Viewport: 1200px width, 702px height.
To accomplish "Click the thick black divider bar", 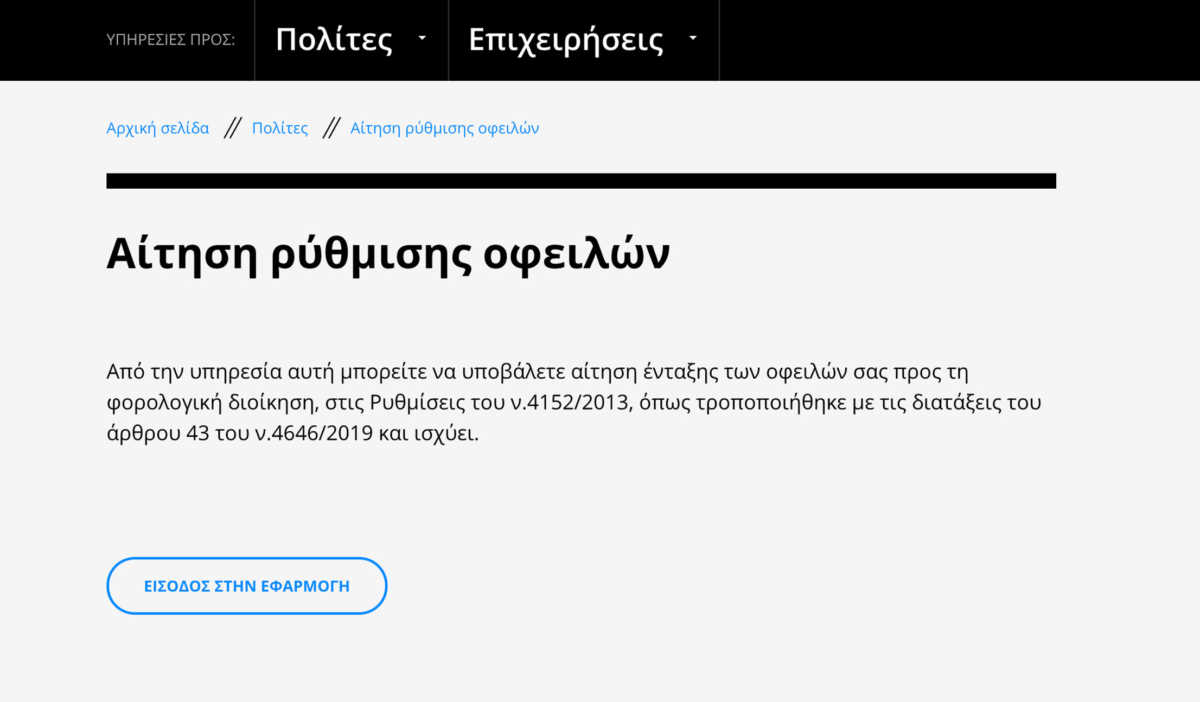I will [x=581, y=181].
